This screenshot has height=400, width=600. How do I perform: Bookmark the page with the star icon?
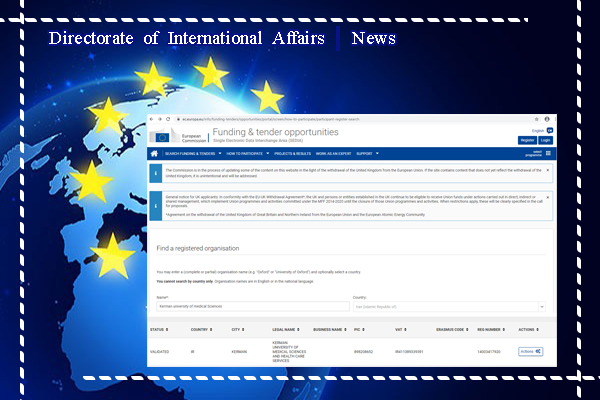pos(536,119)
